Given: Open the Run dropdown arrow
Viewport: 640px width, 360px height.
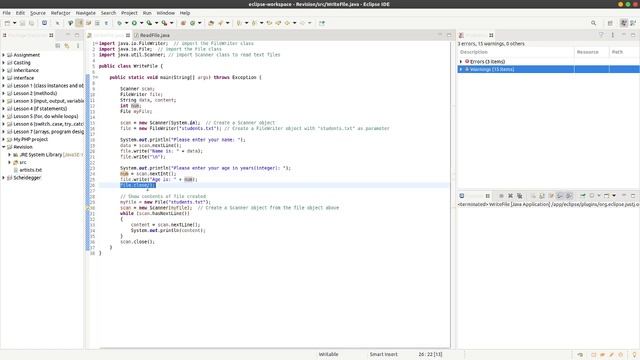Looking at the screenshot, I should [141, 23].
